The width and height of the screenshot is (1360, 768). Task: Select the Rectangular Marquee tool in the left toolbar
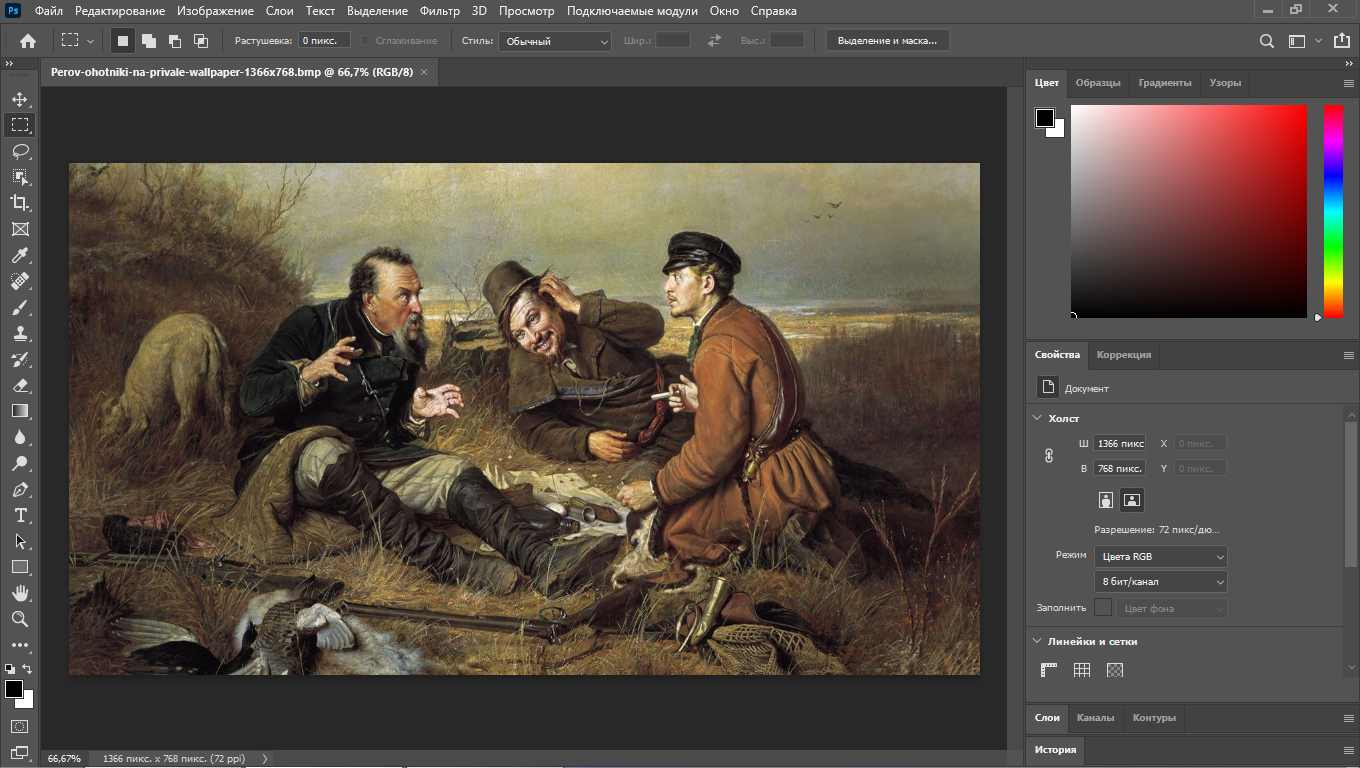coord(20,125)
